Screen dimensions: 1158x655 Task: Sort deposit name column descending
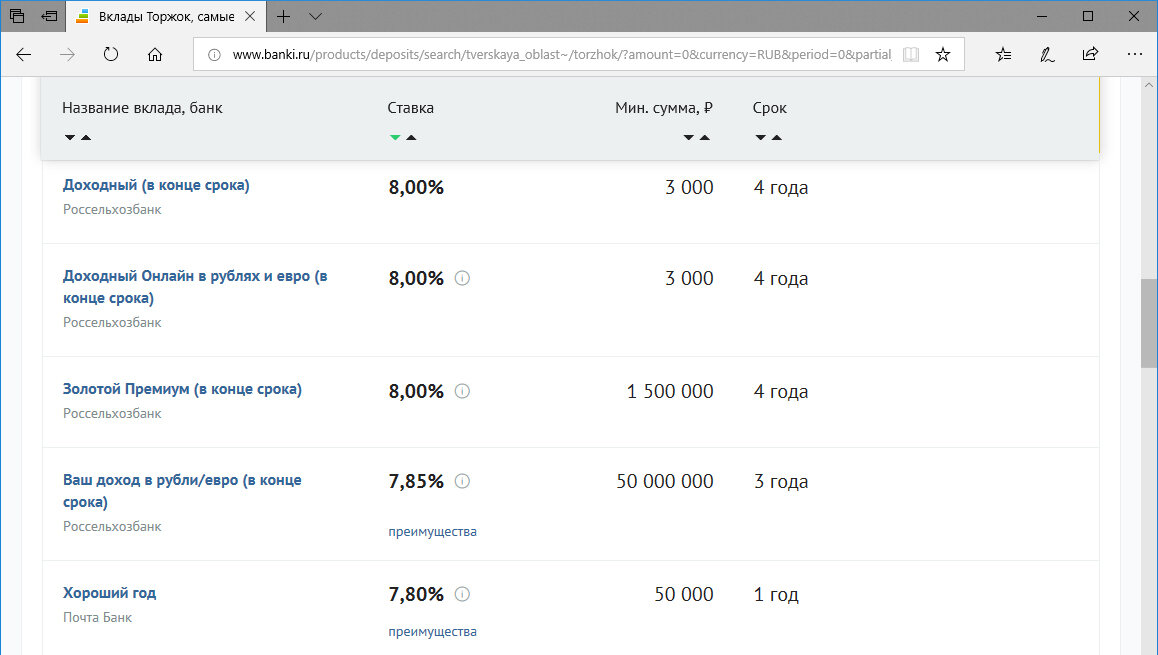click(x=70, y=137)
